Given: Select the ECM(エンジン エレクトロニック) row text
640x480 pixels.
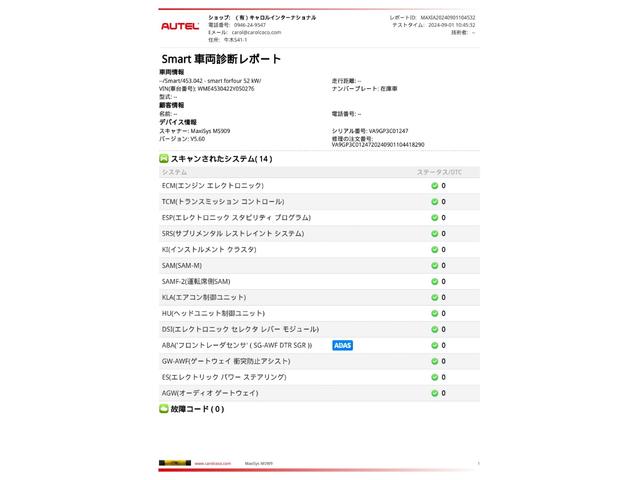Looking at the screenshot, I should coord(213,186).
